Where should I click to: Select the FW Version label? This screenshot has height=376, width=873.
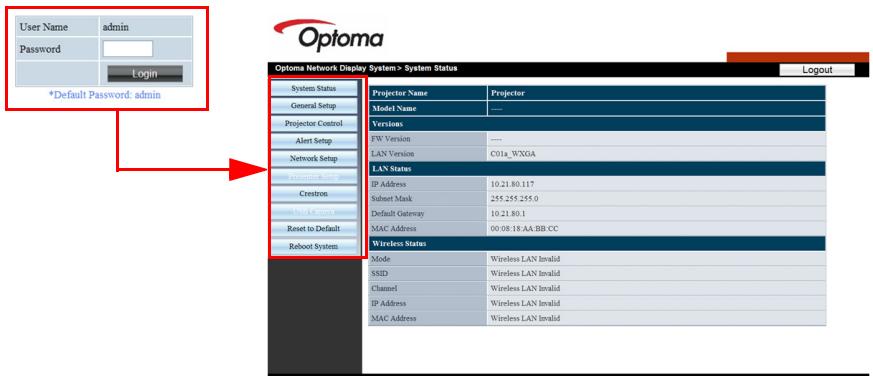391,139
